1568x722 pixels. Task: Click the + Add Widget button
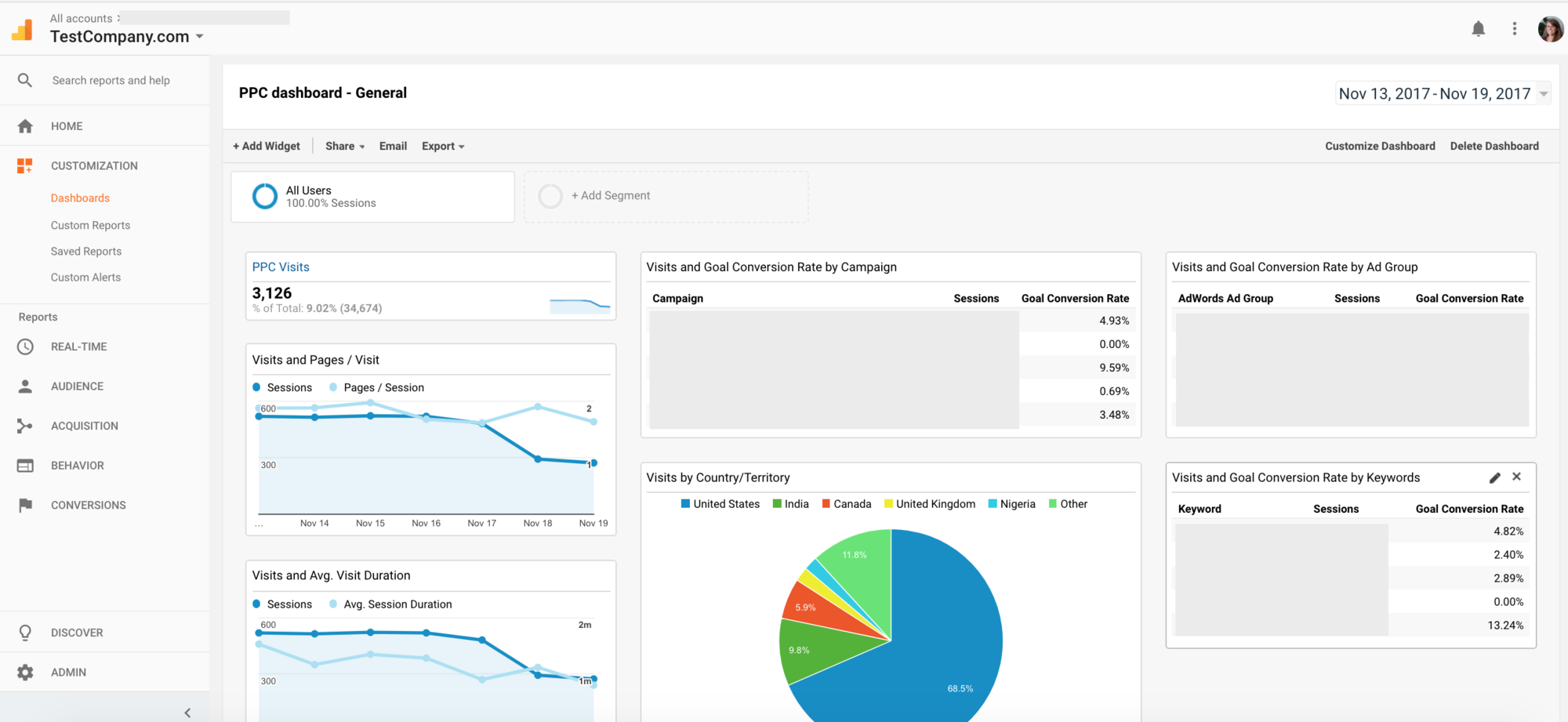coord(267,146)
